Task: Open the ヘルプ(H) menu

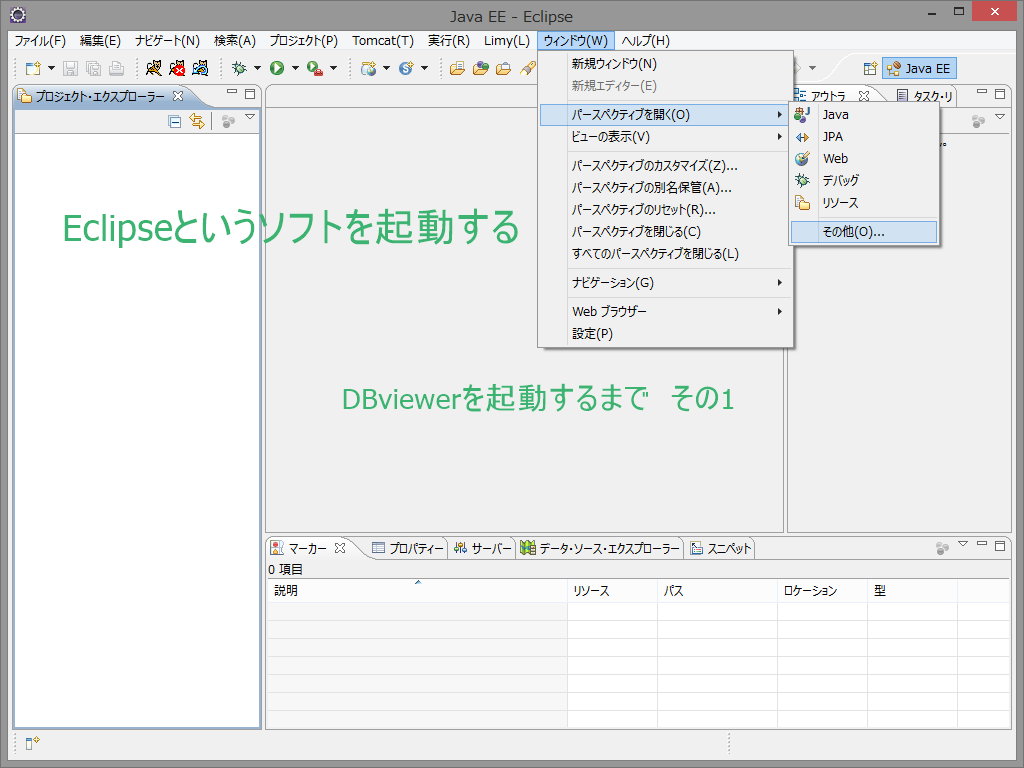Action: pyautogui.click(x=645, y=40)
